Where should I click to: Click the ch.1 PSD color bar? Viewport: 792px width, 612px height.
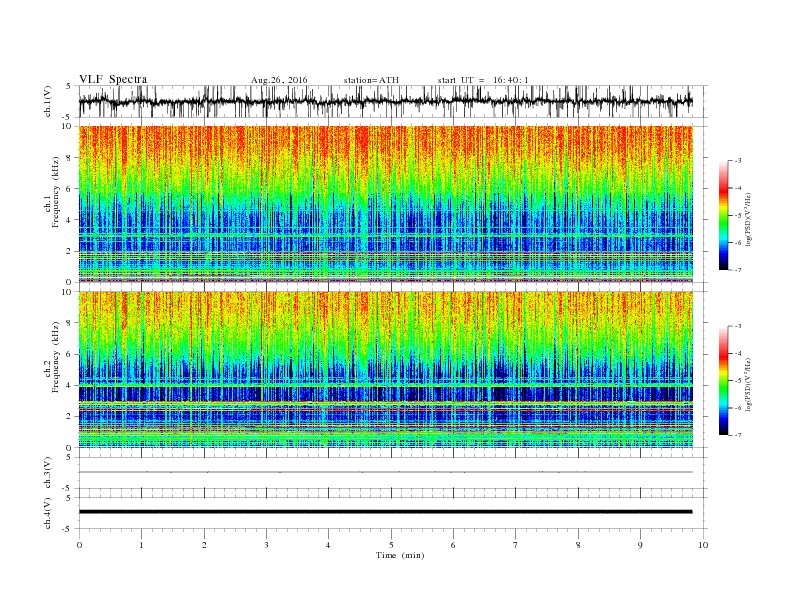point(724,215)
